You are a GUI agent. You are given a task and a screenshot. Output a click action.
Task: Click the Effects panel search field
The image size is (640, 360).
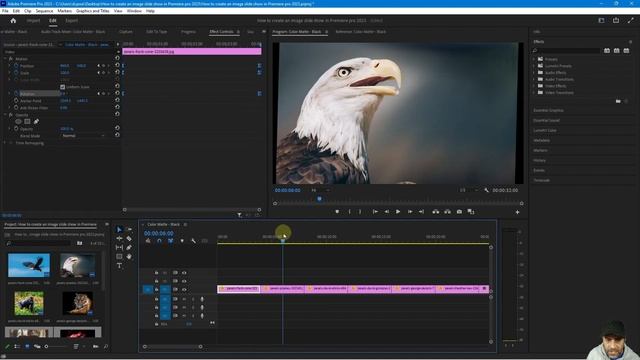click(x=569, y=51)
